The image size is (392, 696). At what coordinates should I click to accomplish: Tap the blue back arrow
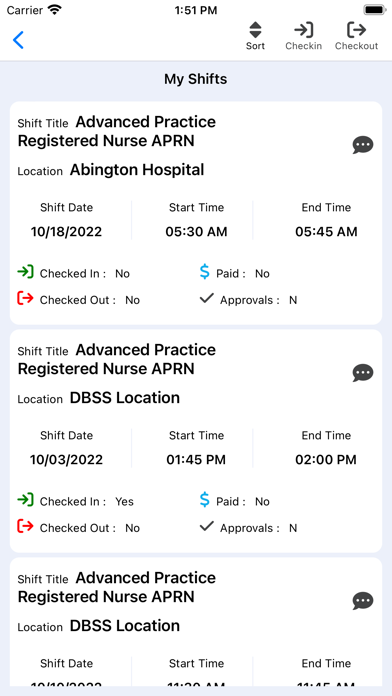18,40
